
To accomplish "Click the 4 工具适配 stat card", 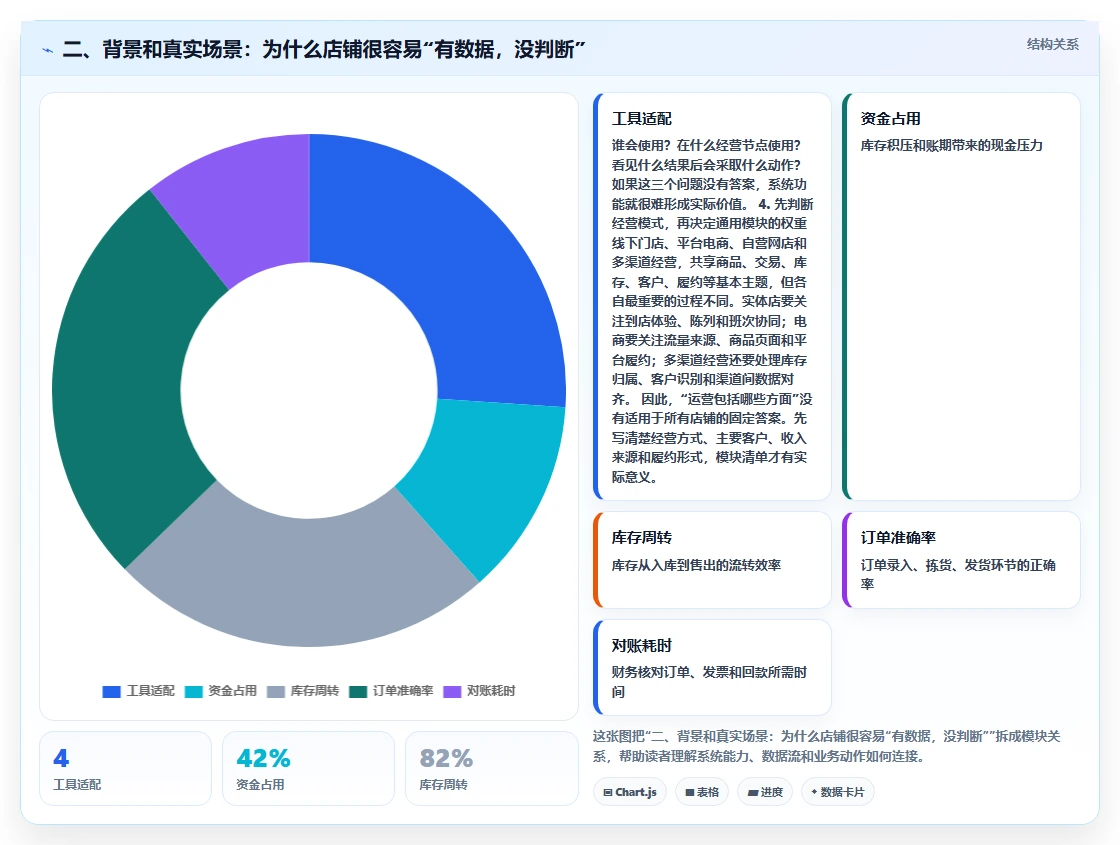I will click(126, 769).
